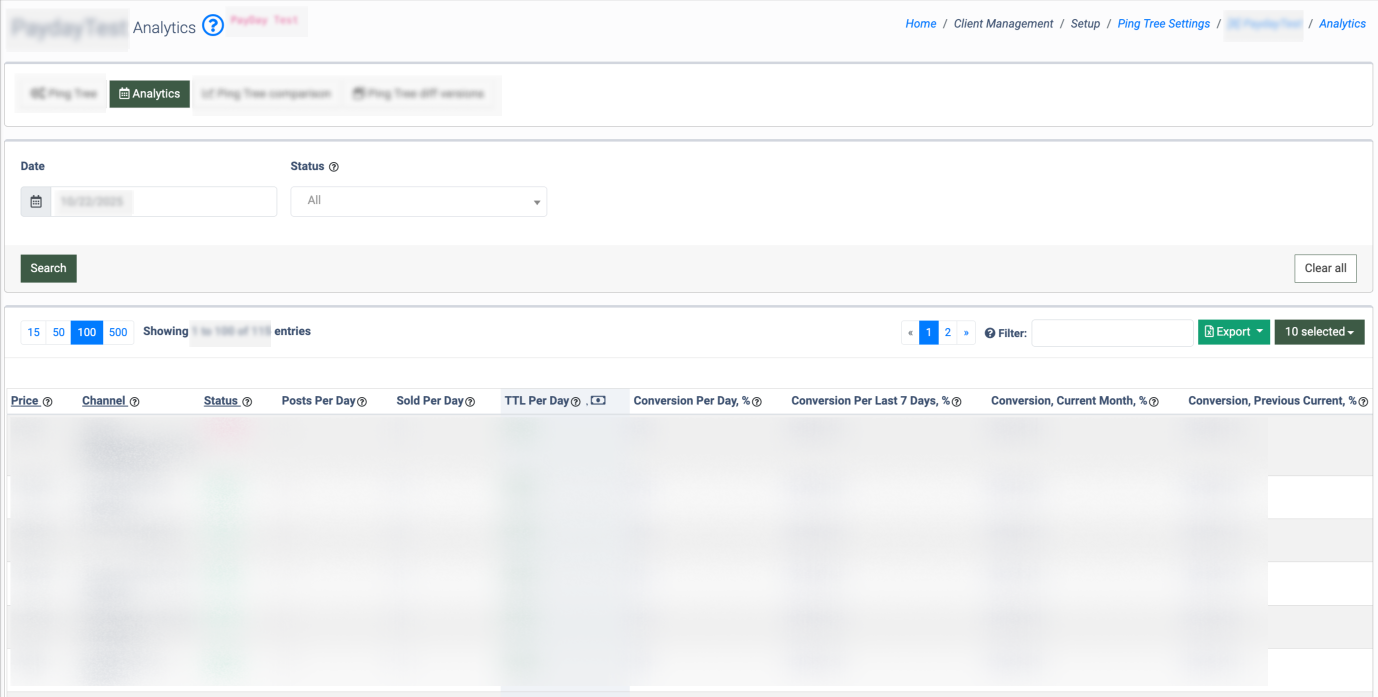Open the Export dropdown menu
This screenshot has width=1378, height=697.
point(1233,332)
